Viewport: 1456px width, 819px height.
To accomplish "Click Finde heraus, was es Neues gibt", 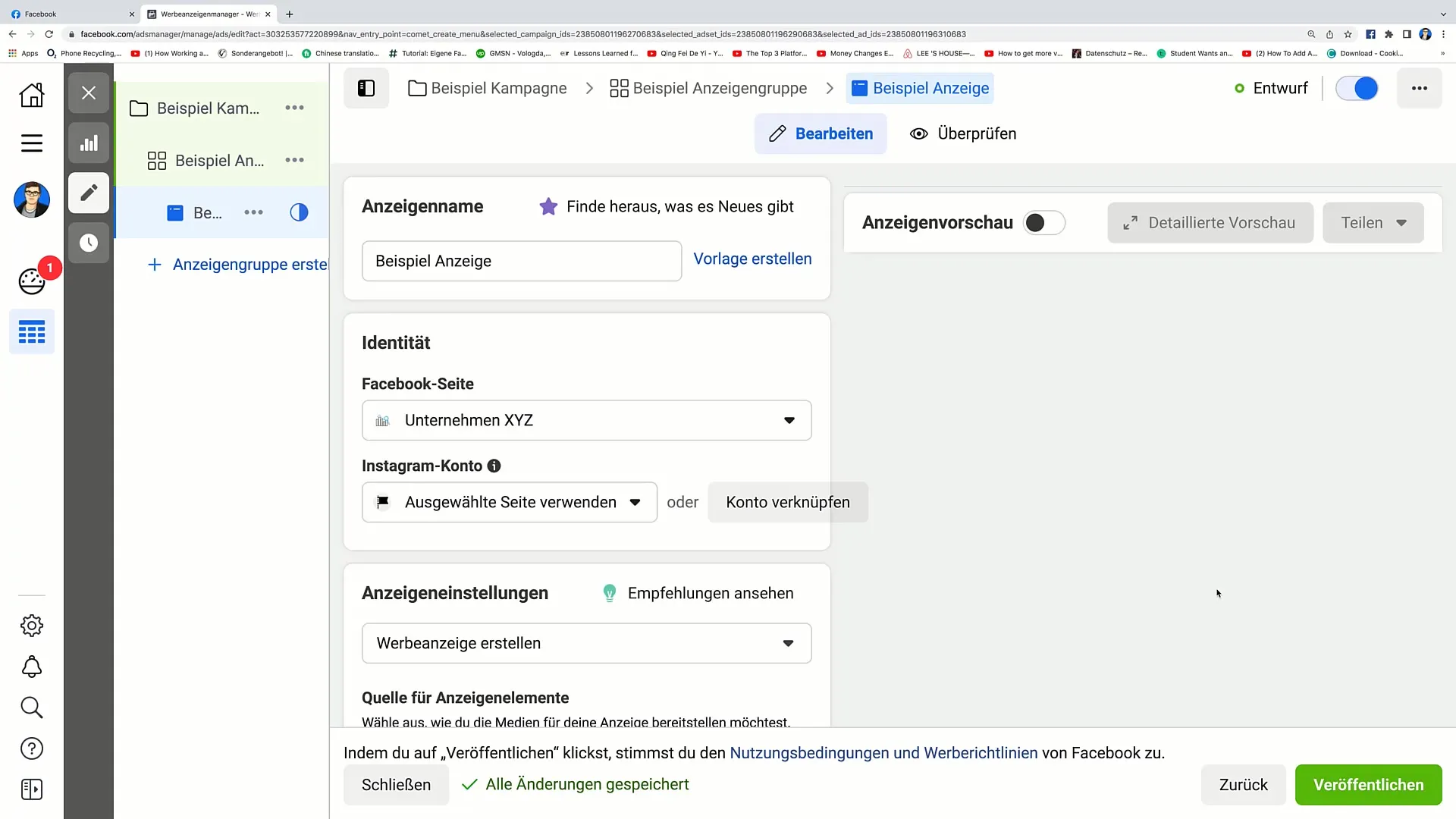I will [x=679, y=206].
